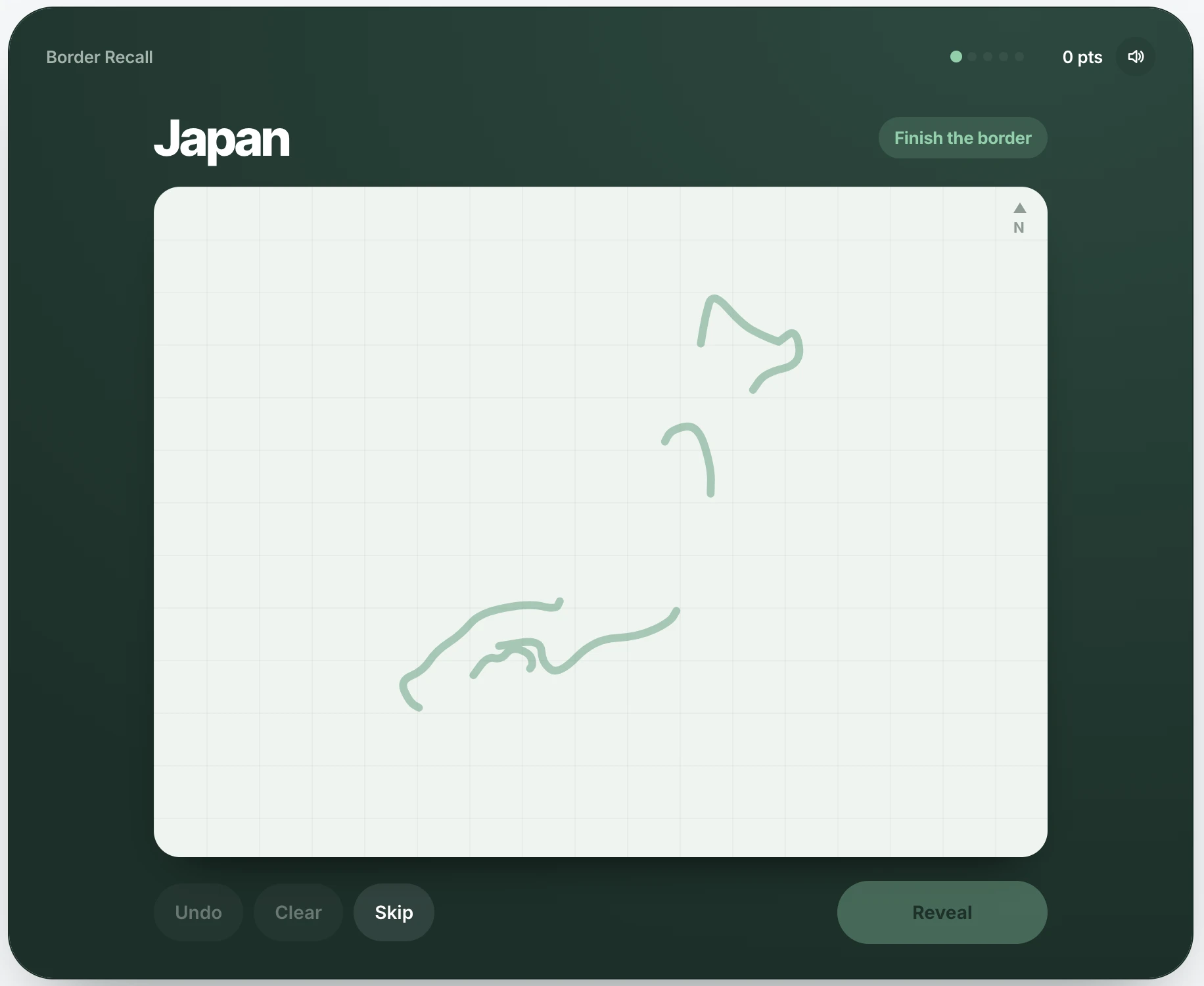Click the Japan country heading
The image size is (1204, 986).
(221, 139)
